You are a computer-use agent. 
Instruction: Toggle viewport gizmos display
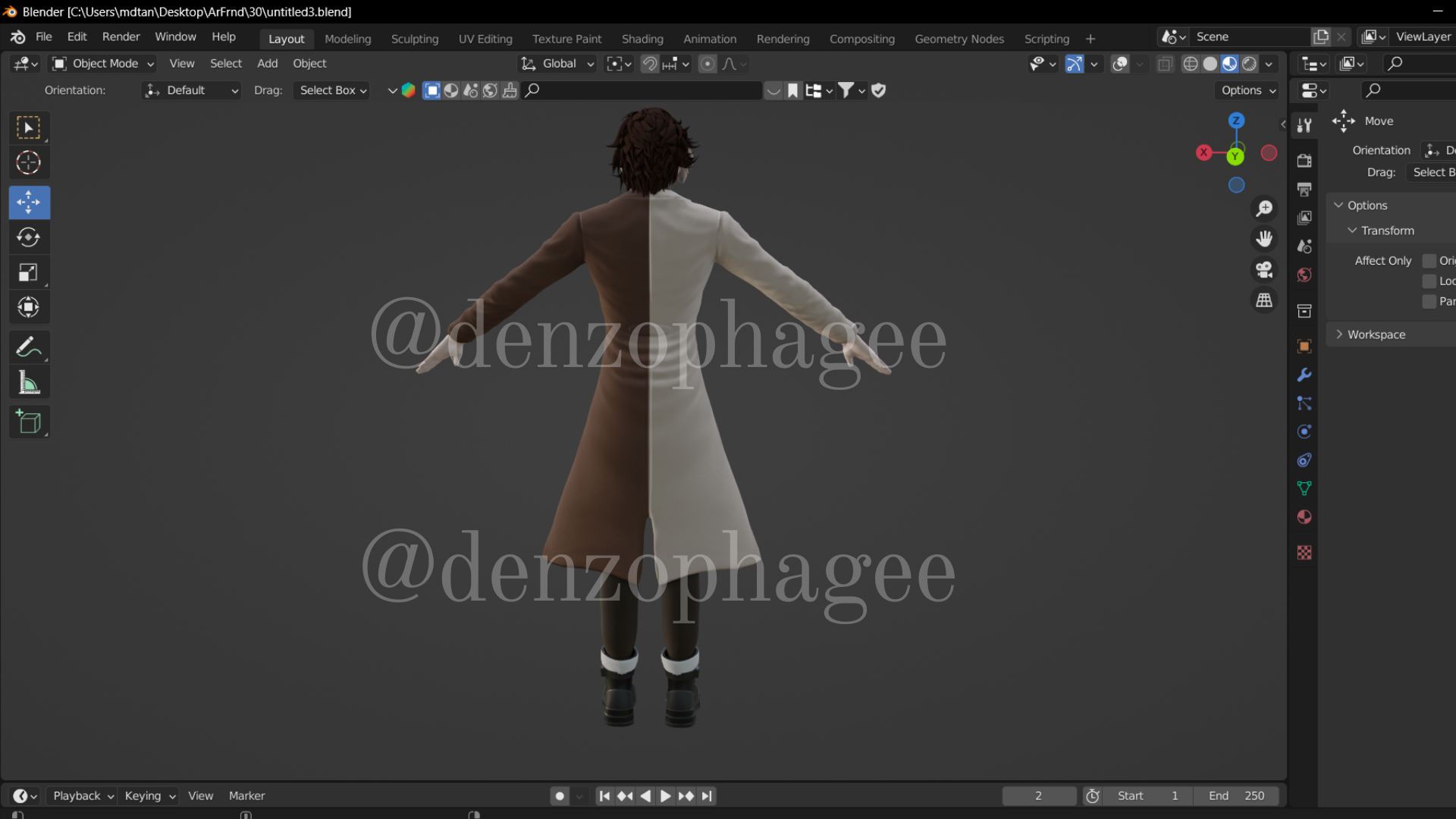1075,64
